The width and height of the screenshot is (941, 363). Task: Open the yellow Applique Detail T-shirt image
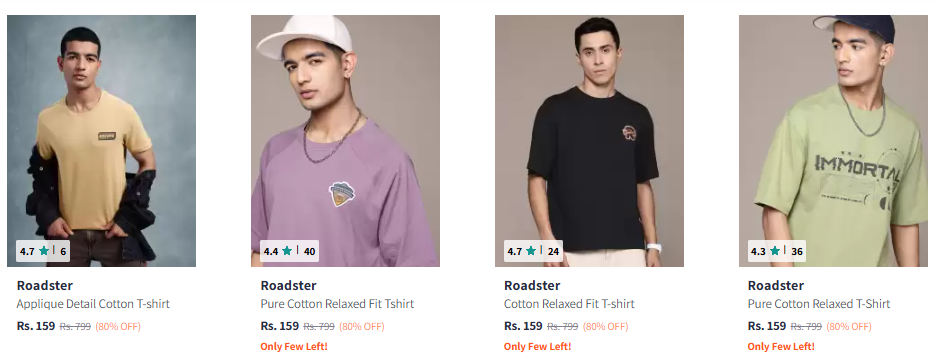point(101,140)
